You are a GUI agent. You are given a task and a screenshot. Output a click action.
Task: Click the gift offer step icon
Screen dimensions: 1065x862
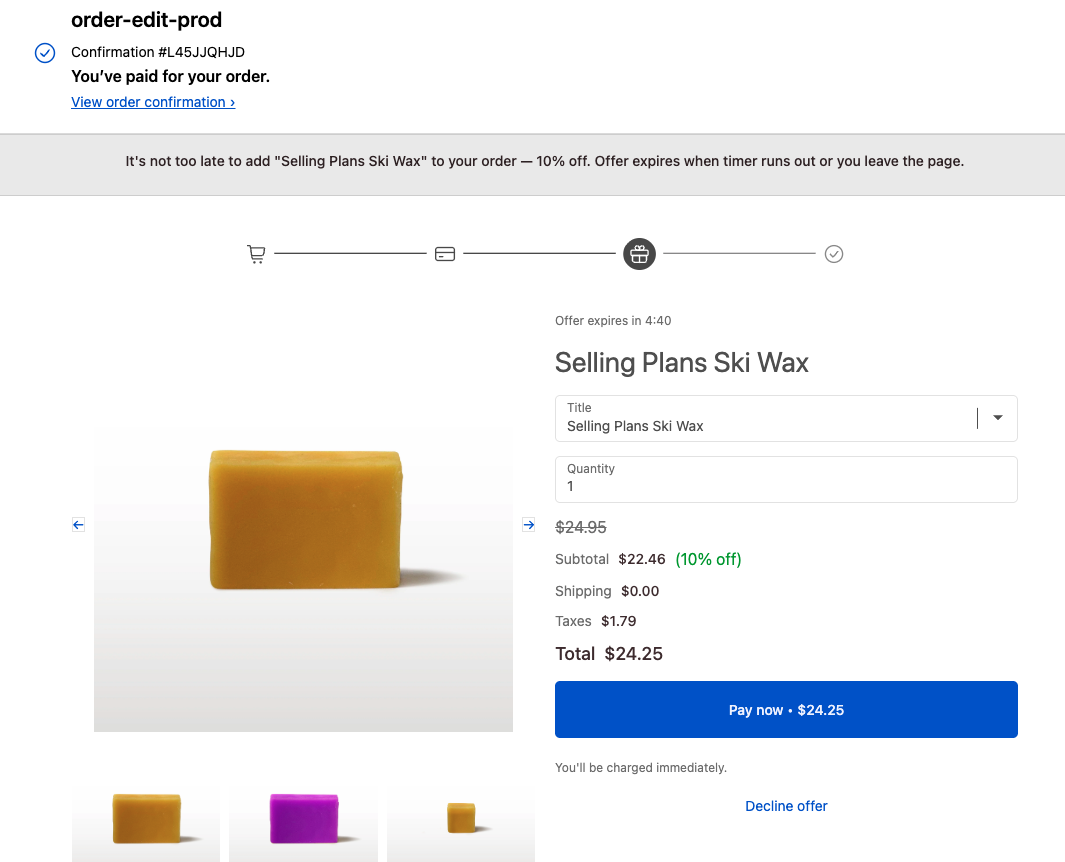(639, 254)
